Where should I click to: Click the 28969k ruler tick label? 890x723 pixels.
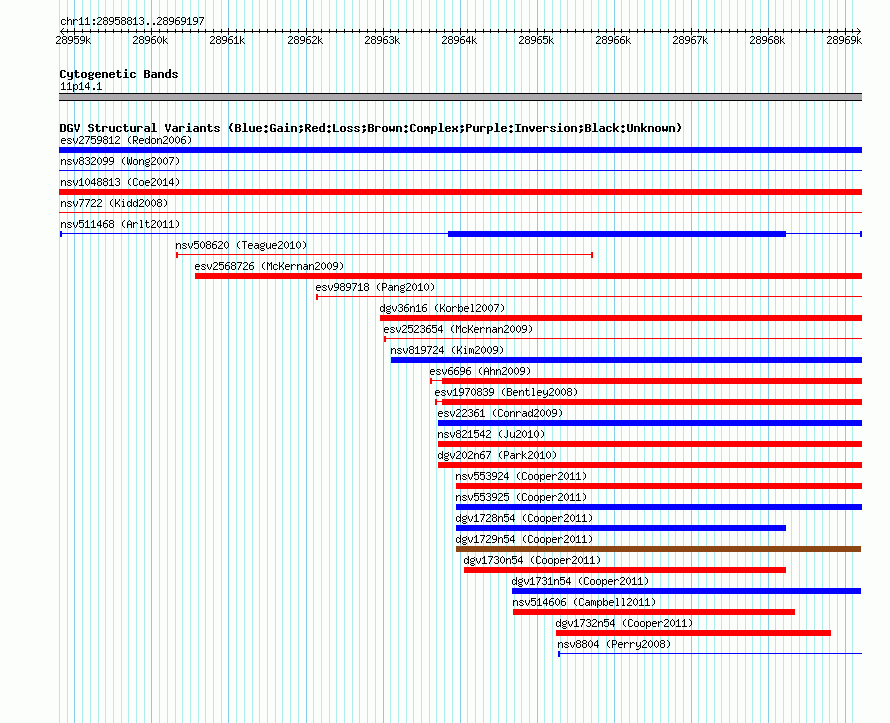(844, 40)
